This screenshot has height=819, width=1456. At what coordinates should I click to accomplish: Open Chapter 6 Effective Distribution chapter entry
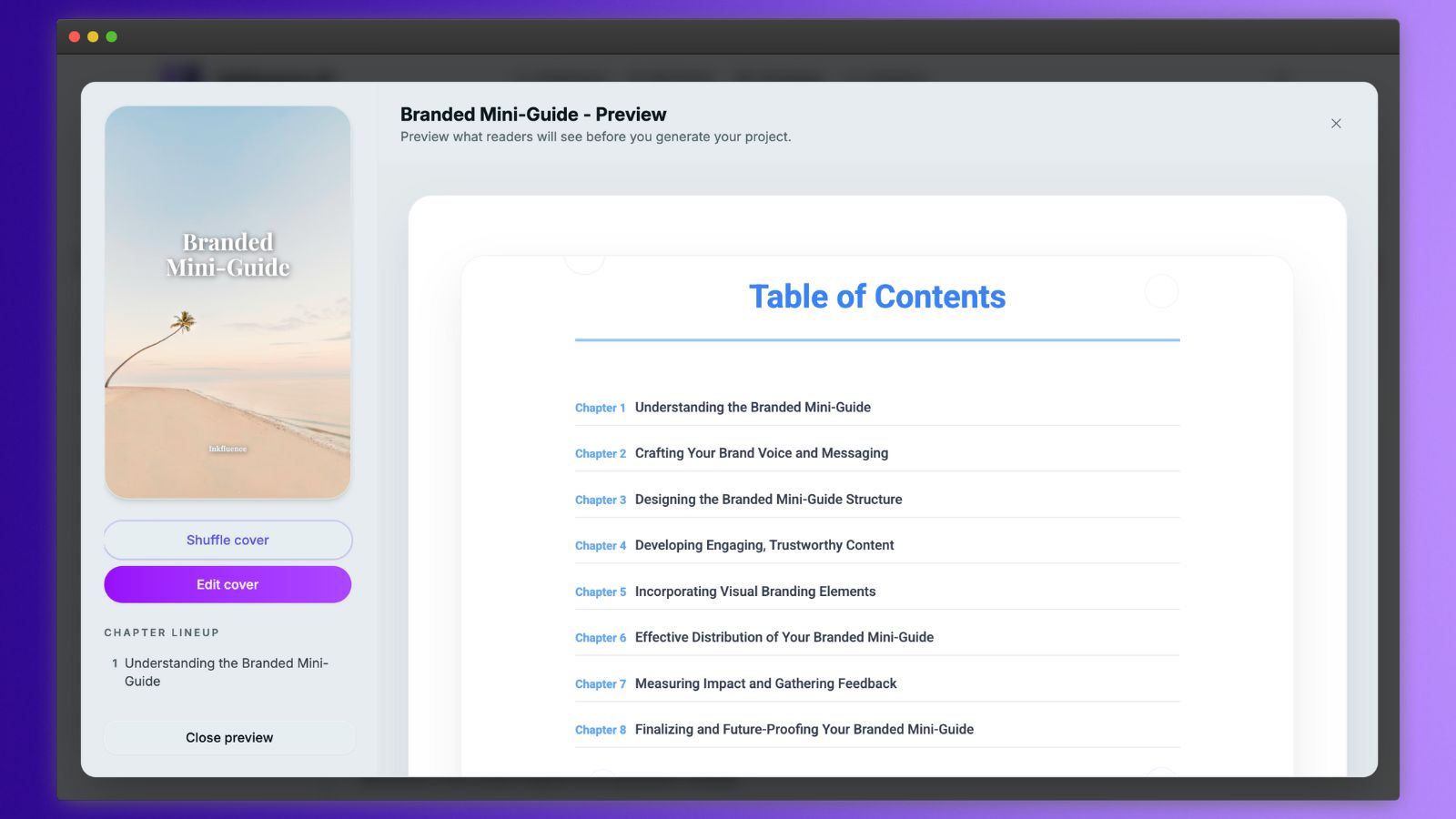pyautogui.click(x=784, y=637)
